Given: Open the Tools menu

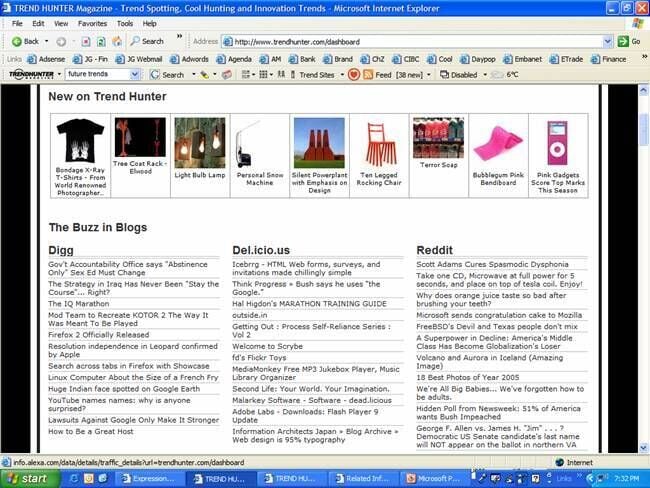Looking at the screenshot, I should click(124, 22).
